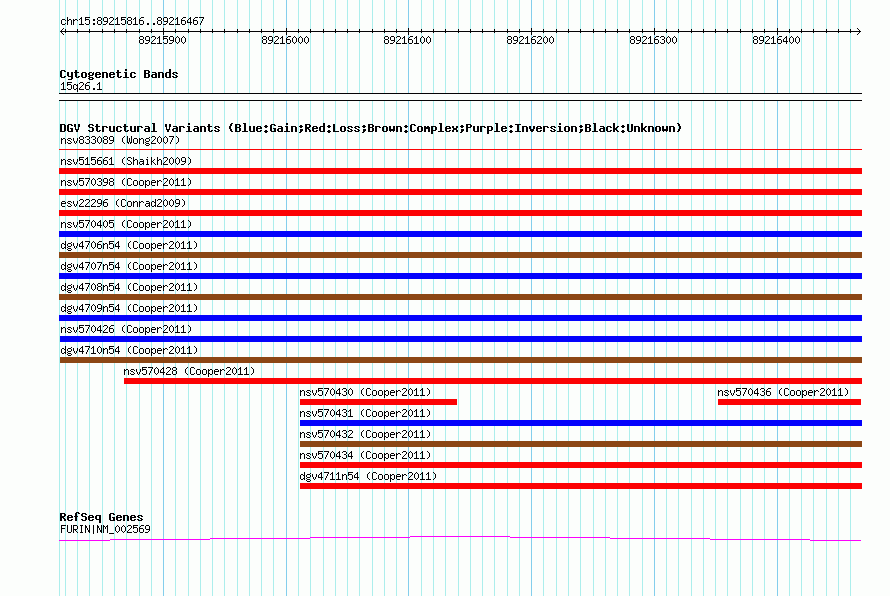The height and width of the screenshot is (596, 890).
Task: Click nsv570430 (Cooper2011) label
Action: [x=365, y=392]
